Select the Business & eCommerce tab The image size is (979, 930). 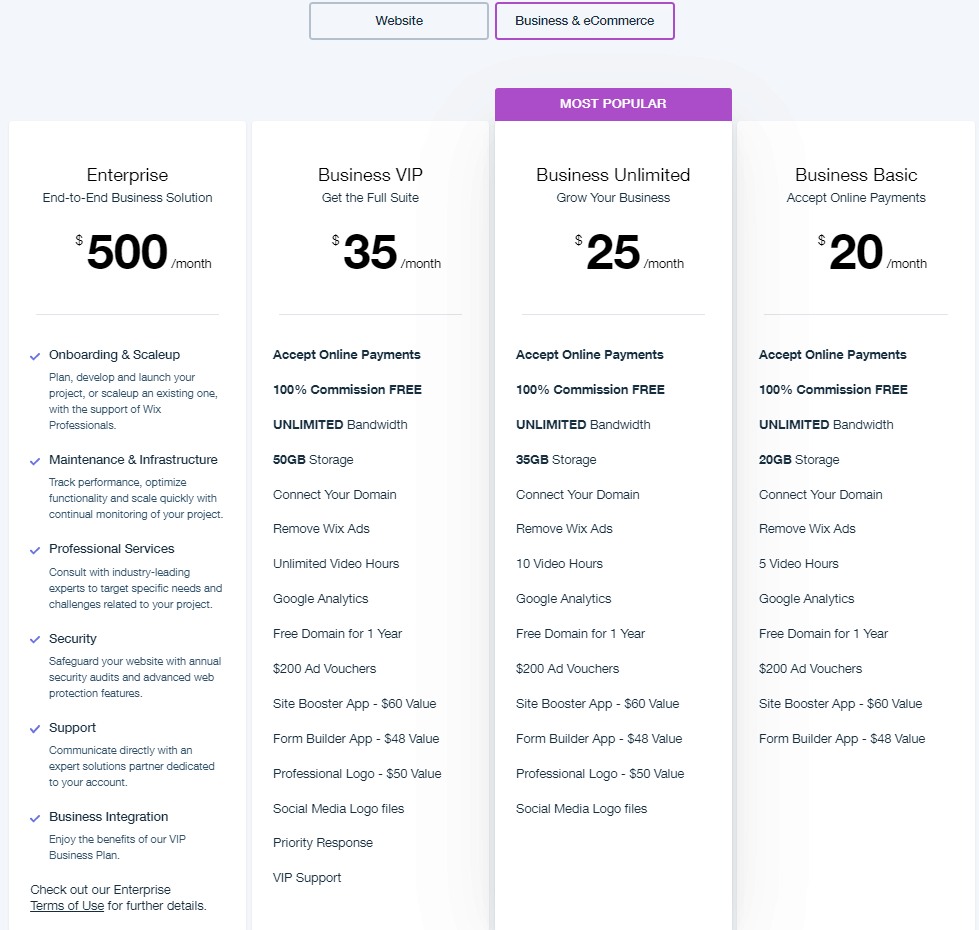[x=584, y=21]
